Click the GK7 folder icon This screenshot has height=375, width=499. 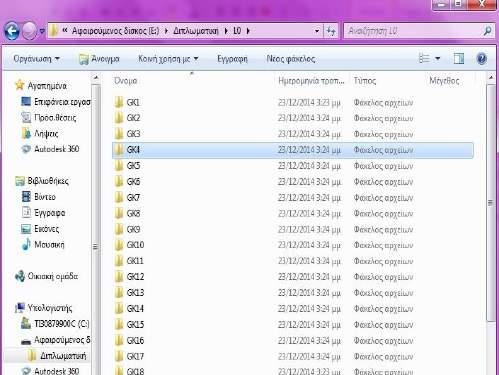[119, 197]
